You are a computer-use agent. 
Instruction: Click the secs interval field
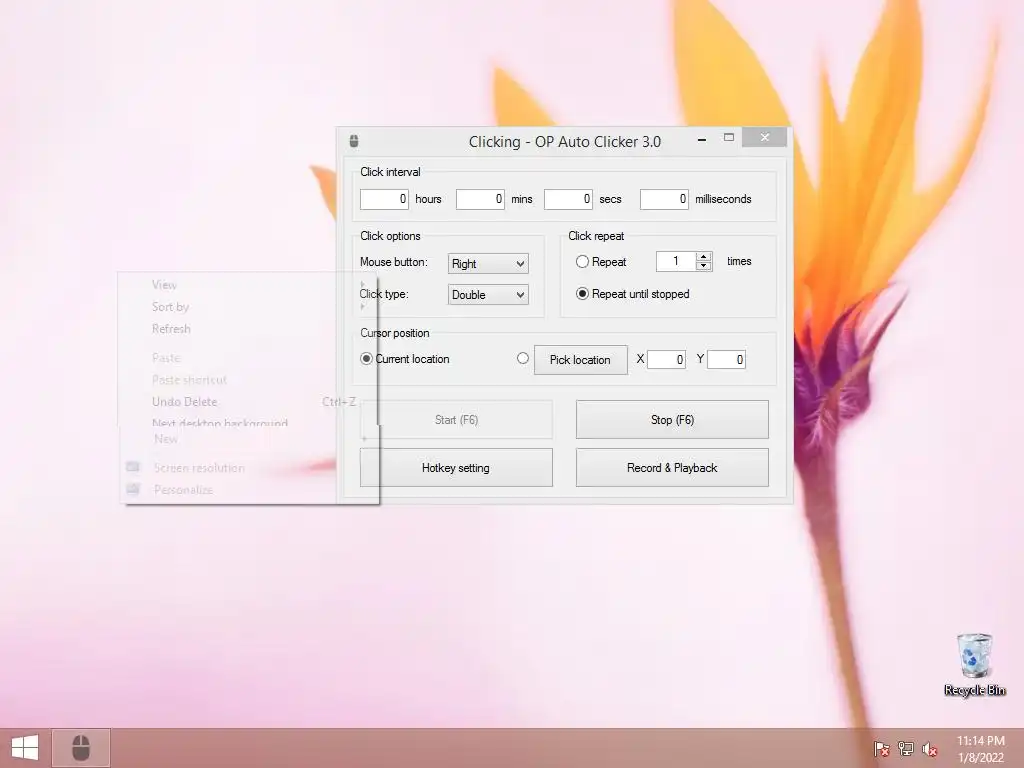[568, 199]
